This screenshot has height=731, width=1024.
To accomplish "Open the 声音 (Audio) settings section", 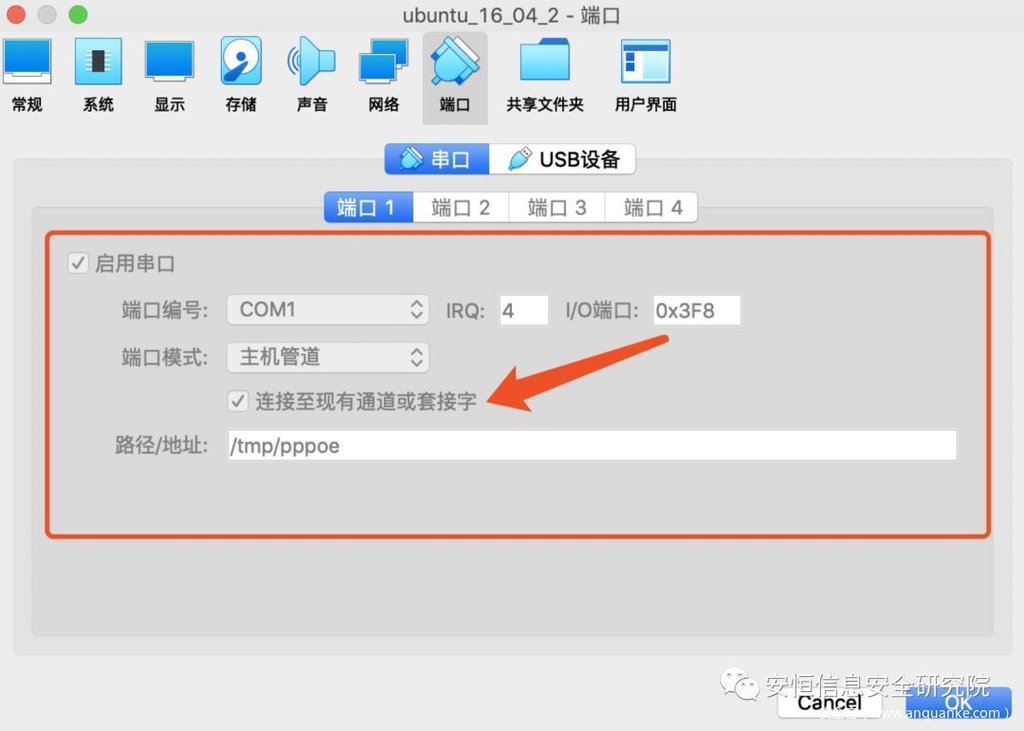I will point(312,75).
